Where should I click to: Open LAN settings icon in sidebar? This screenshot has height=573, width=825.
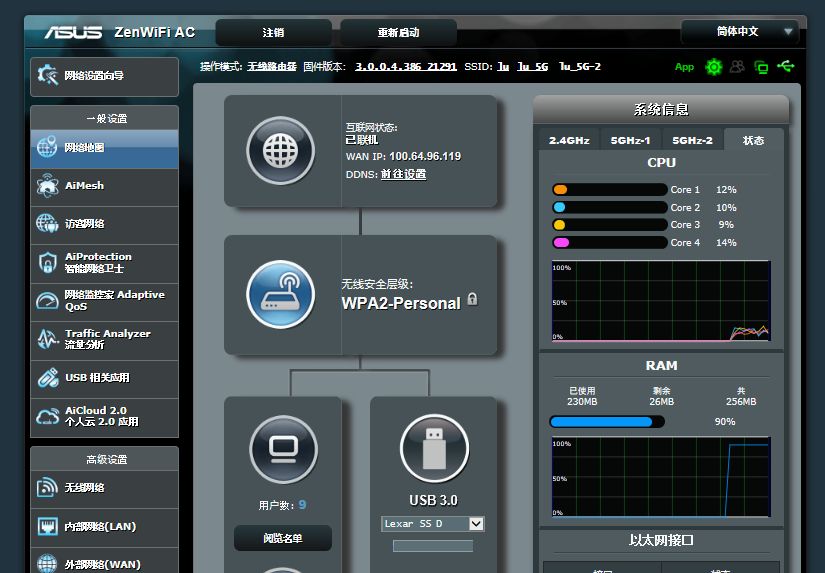coord(47,526)
